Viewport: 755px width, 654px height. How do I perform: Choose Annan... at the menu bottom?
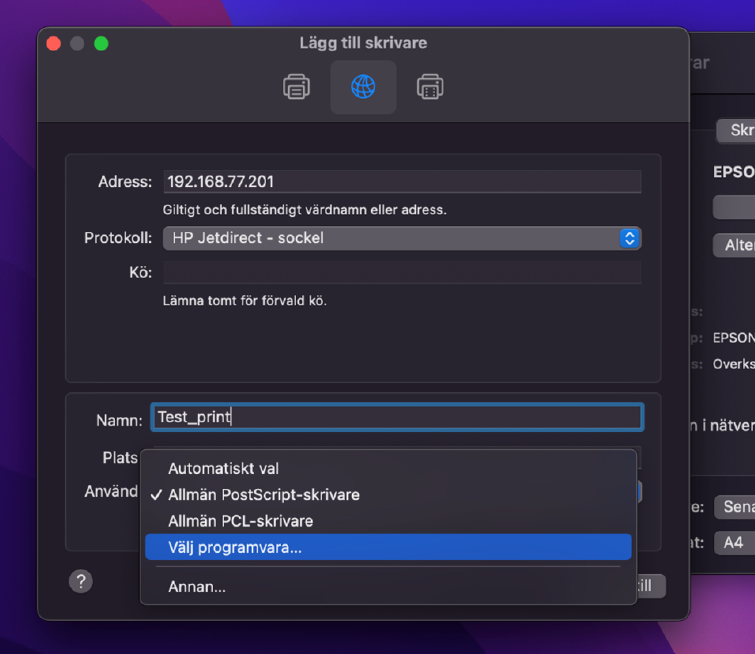[197, 587]
